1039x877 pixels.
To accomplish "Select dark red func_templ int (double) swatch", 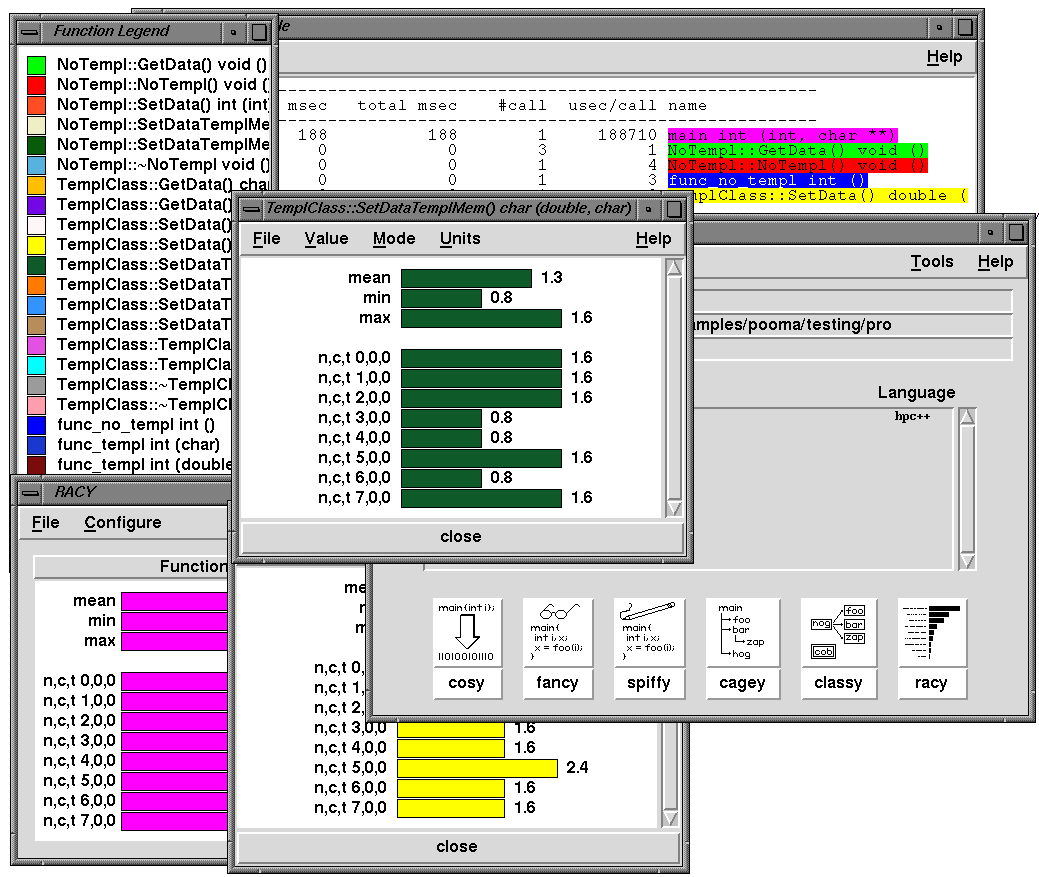I will (x=36, y=464).
